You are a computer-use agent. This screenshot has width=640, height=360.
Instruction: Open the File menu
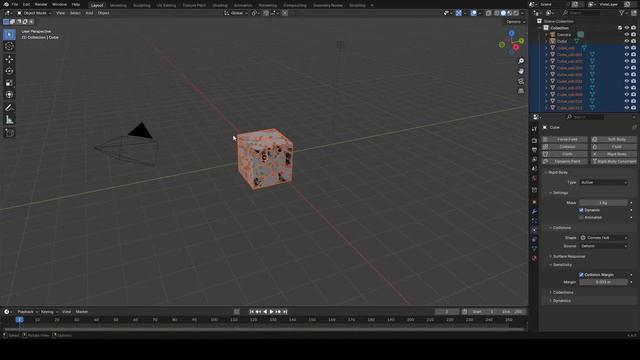(15, 4)
